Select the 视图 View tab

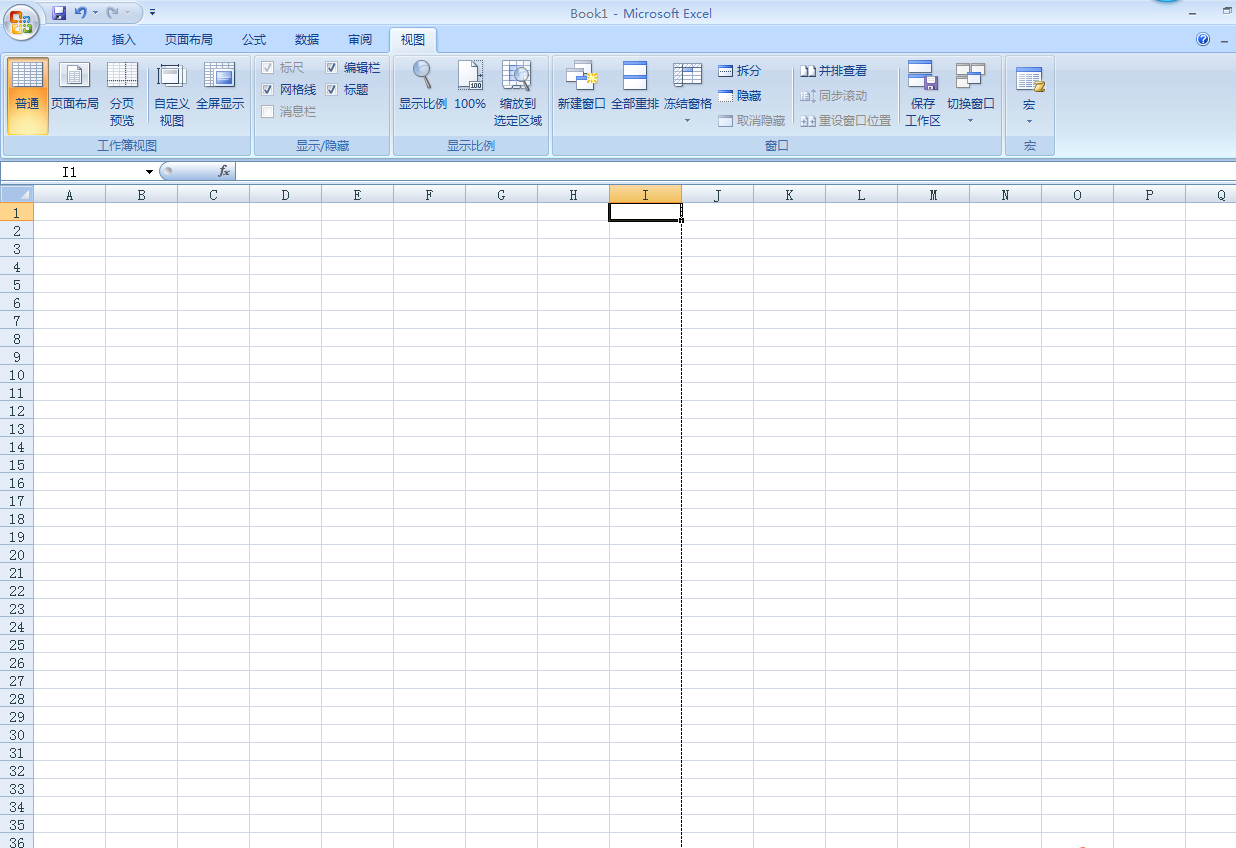click(413, 40)
